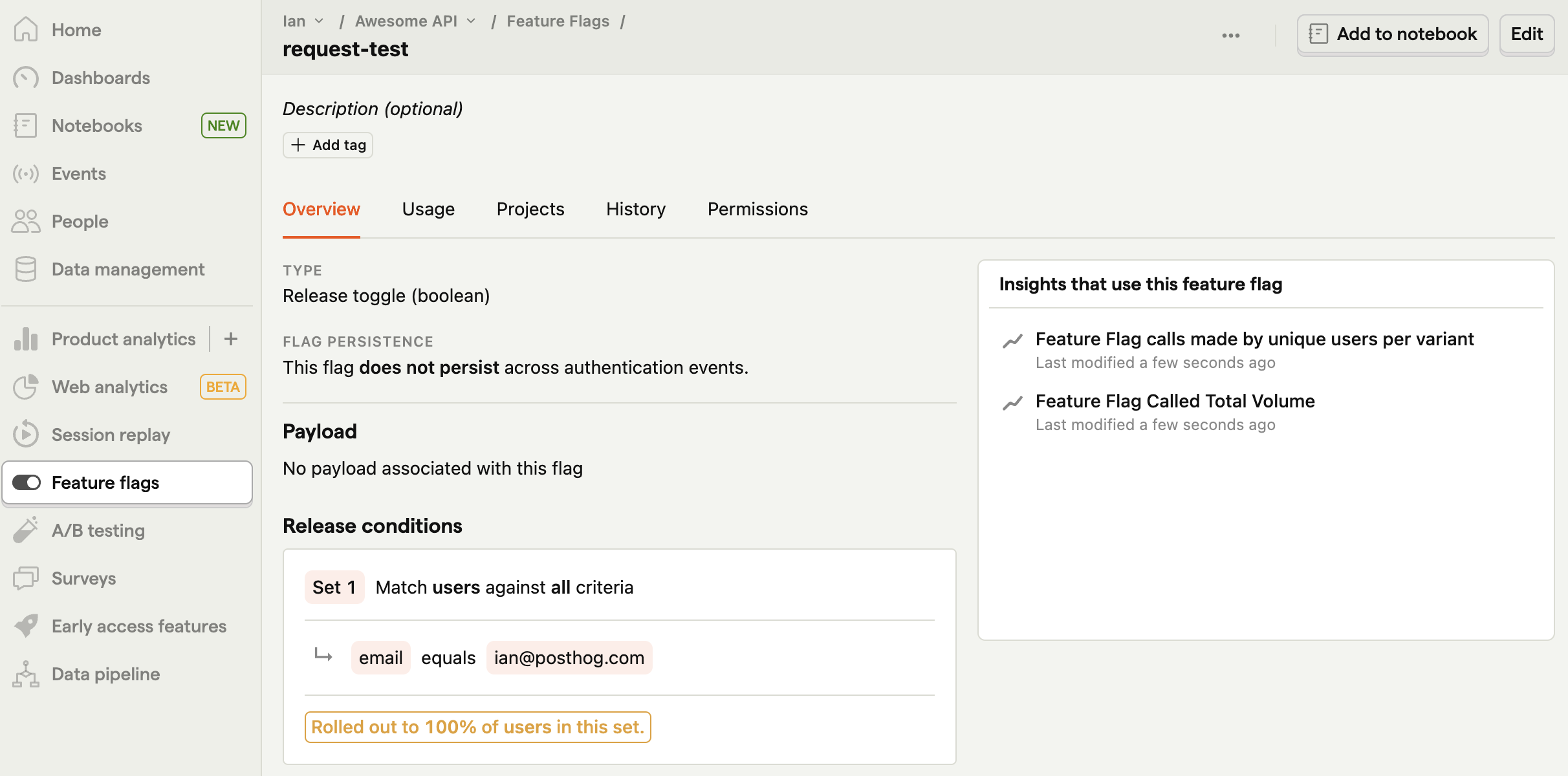Go to Feature Flags breadcrumb link

pyautogui.click(x=558, y=21)
